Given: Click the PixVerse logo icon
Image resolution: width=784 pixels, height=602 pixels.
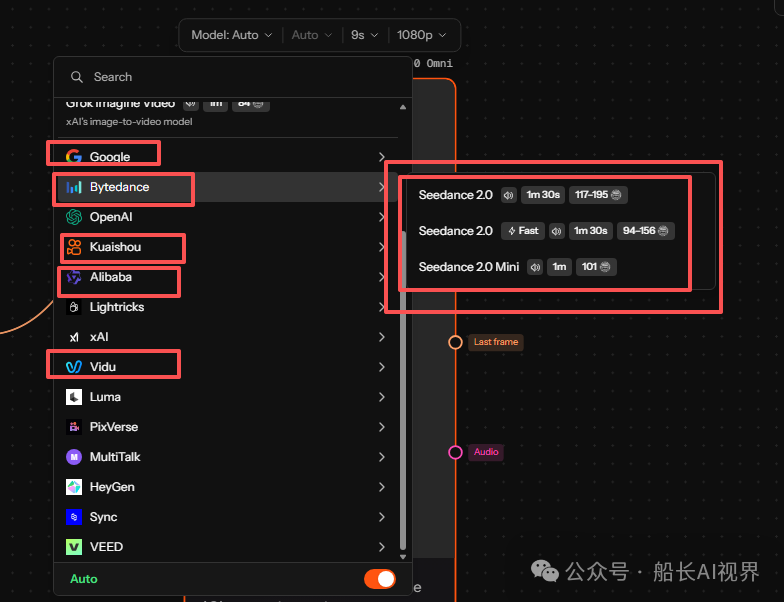Looking at the screenshot, I should click(74, 427).
